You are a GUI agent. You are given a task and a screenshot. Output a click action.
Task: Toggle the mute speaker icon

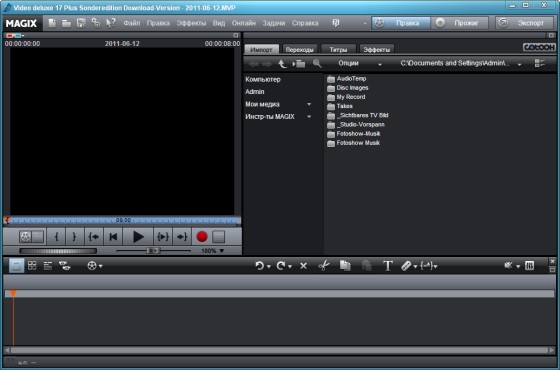click(x=509, y=265)
